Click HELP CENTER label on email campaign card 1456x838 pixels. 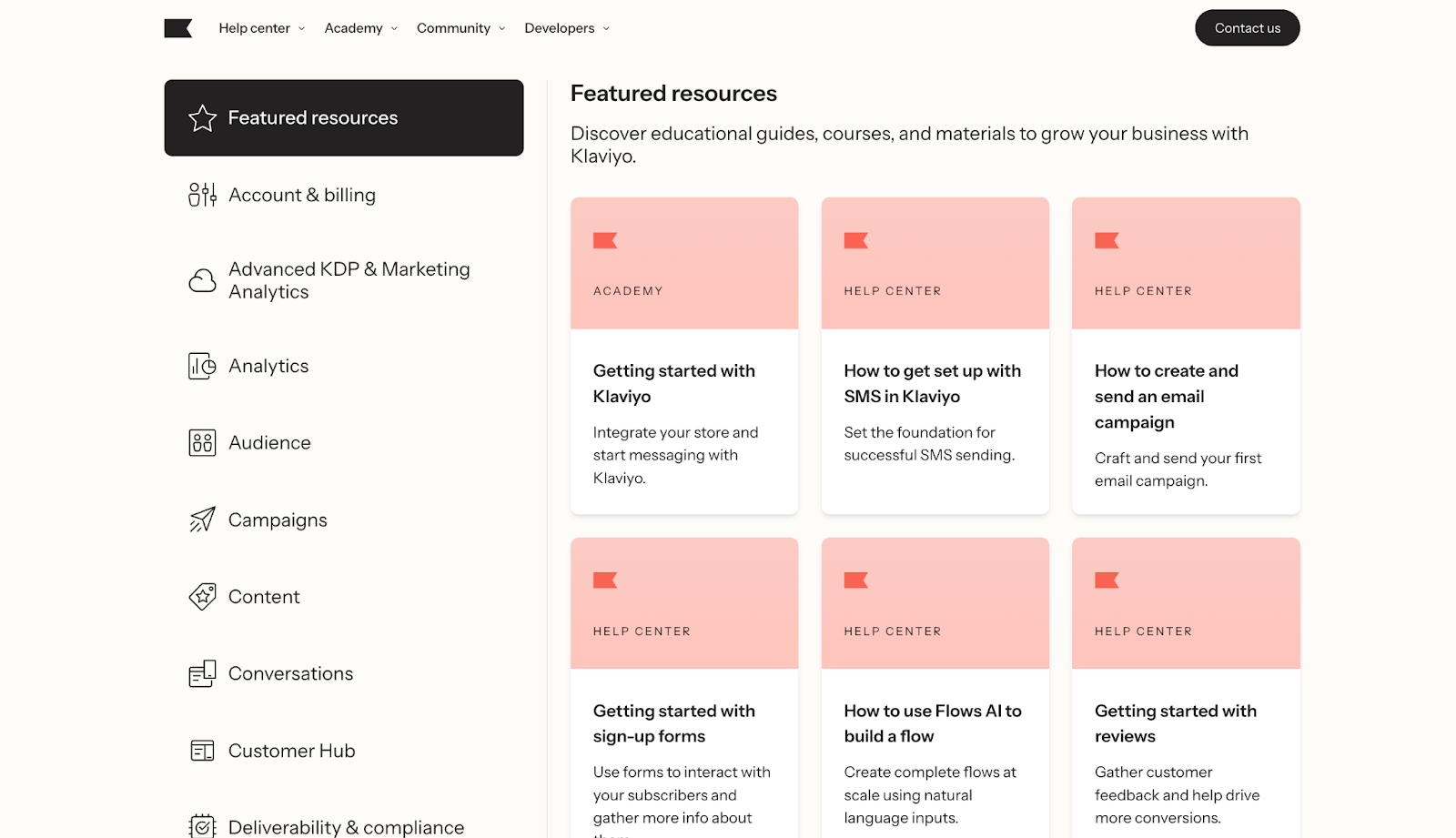[x=1143, y=291]
